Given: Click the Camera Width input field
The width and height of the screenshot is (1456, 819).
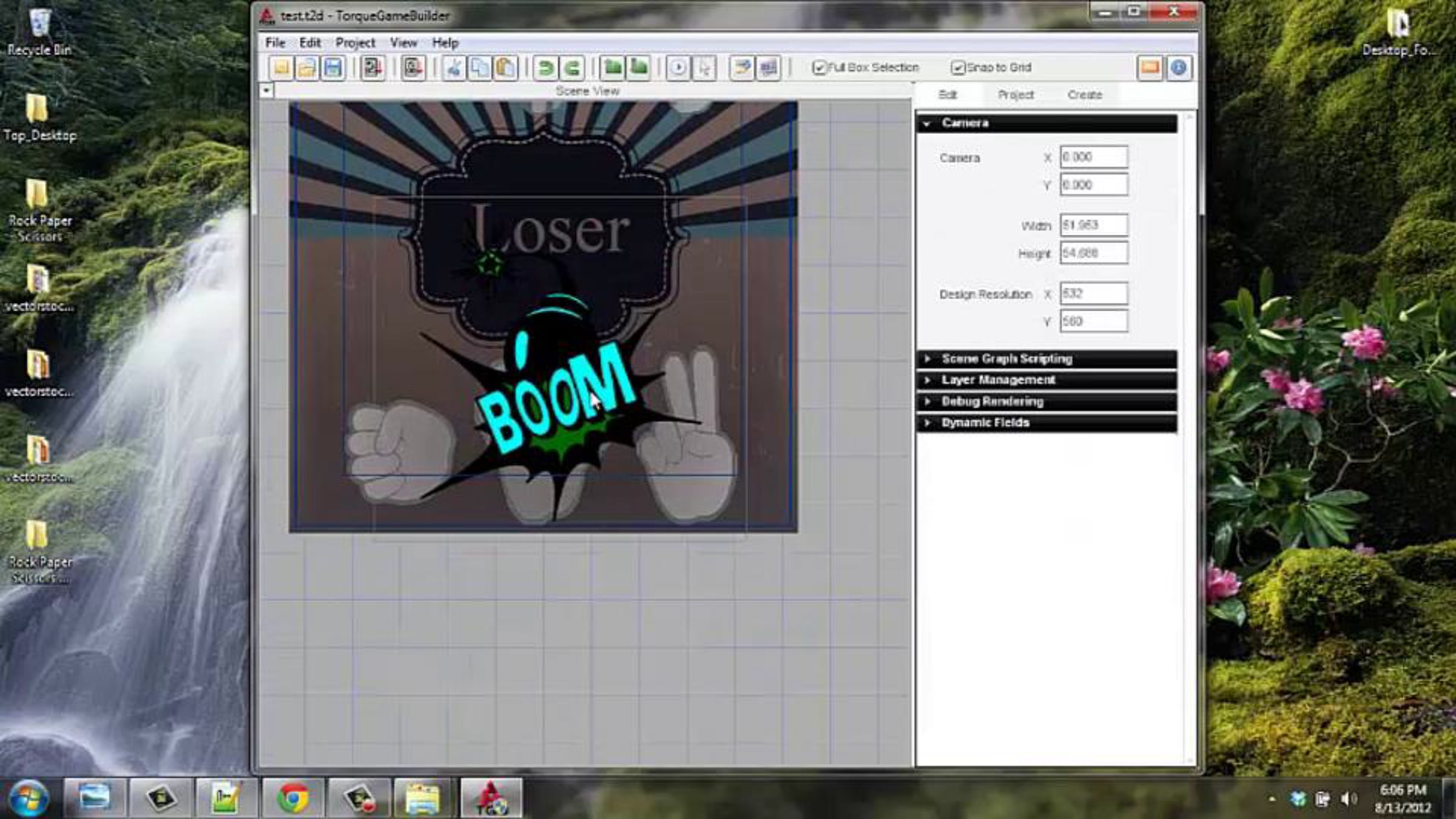Looking at the screenshot, I should tap(1093, 225).
